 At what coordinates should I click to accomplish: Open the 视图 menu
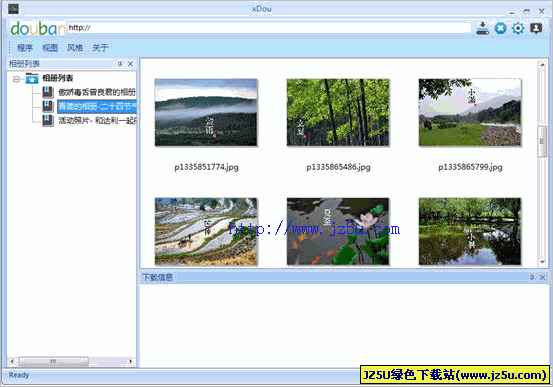50,48
